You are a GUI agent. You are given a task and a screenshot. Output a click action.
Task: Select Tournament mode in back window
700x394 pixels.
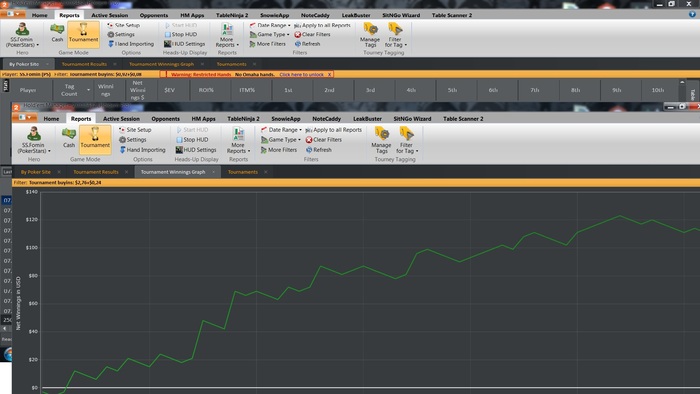pyautogui.click(x=83, y=34)
